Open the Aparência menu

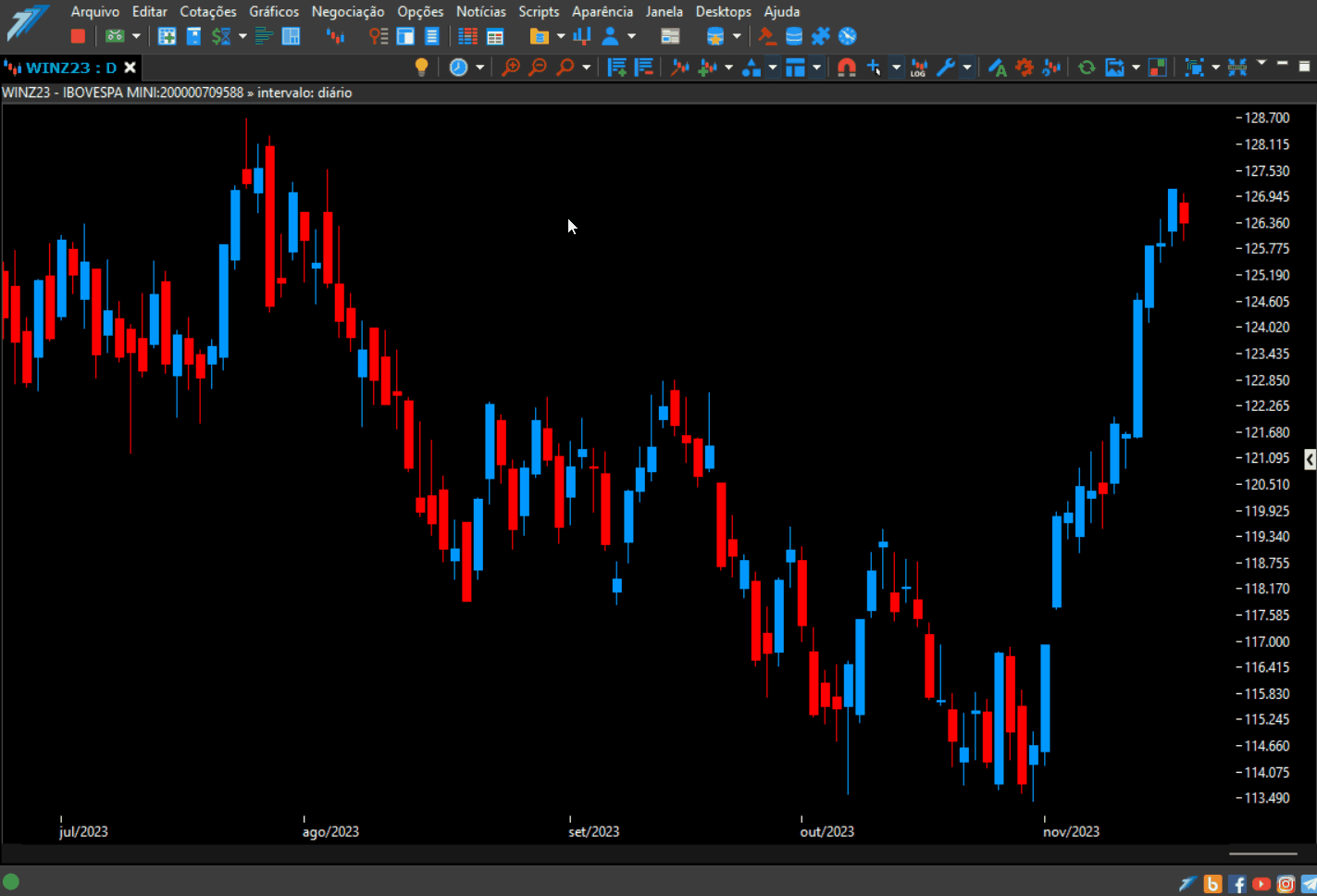click(x=603, y=11)
